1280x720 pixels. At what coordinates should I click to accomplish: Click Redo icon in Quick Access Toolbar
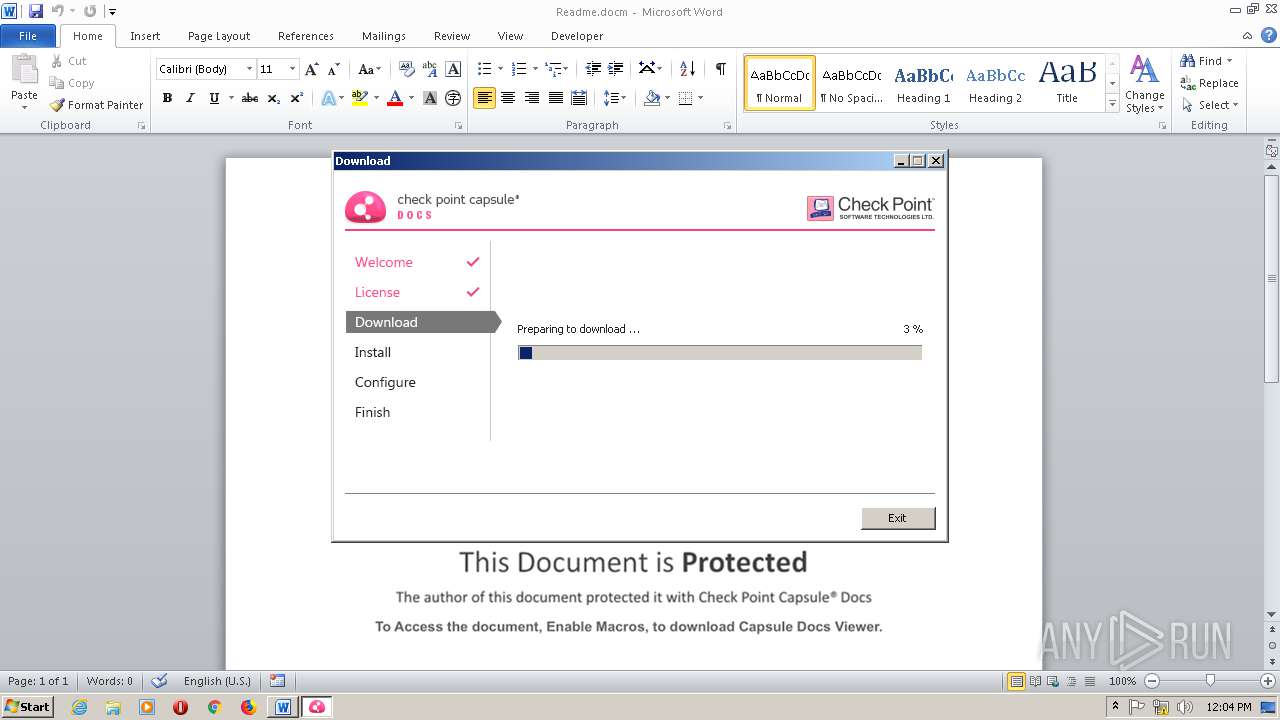pyautogui.click(x=90, y=11)
